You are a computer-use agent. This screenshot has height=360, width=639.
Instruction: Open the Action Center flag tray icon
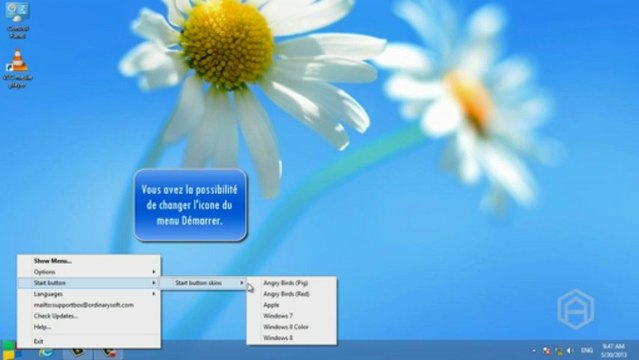(x=547, y=351)
